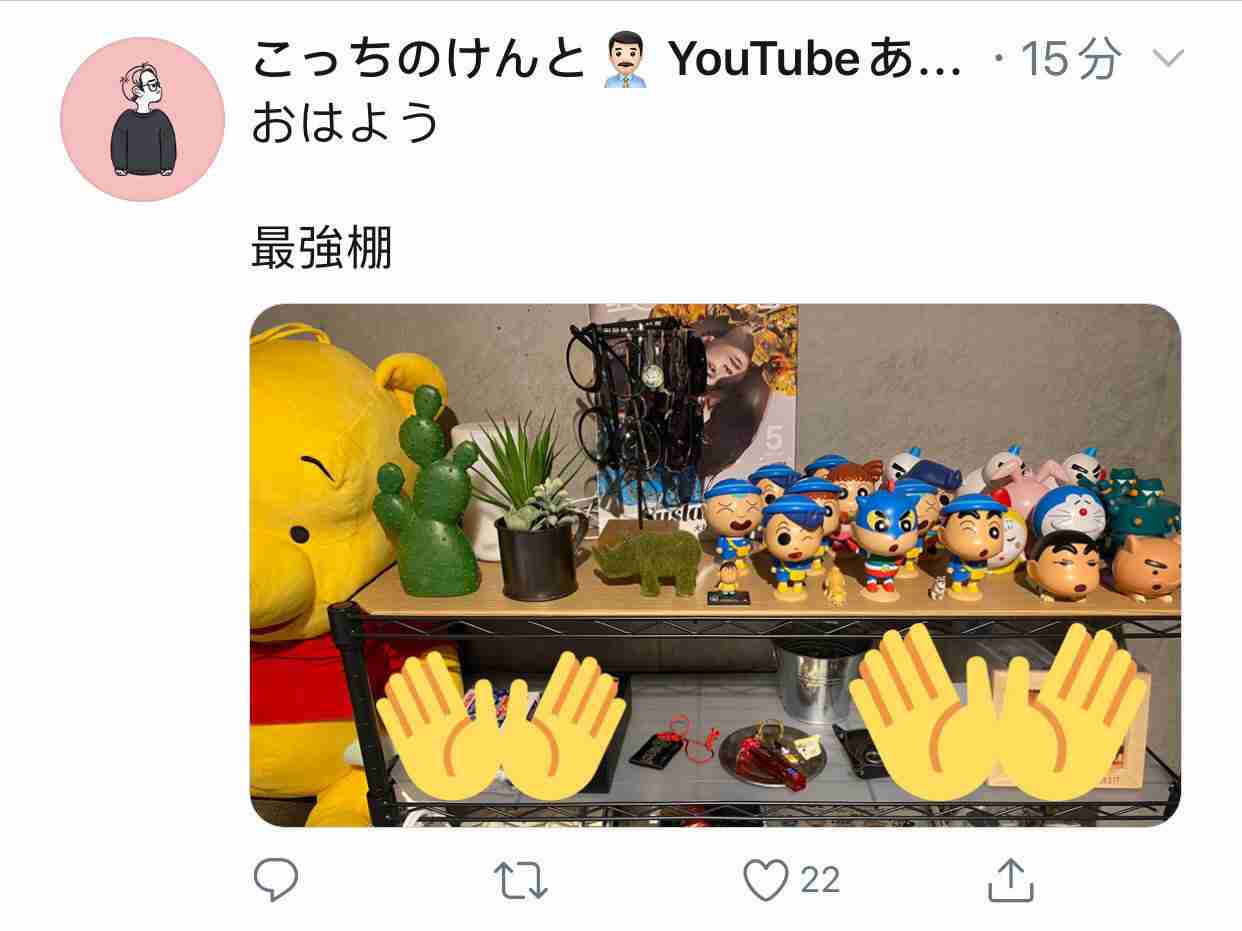Click the mustached man emoji in the display name
Viewport: 1242px width, 931px height.
pos(628,62)
